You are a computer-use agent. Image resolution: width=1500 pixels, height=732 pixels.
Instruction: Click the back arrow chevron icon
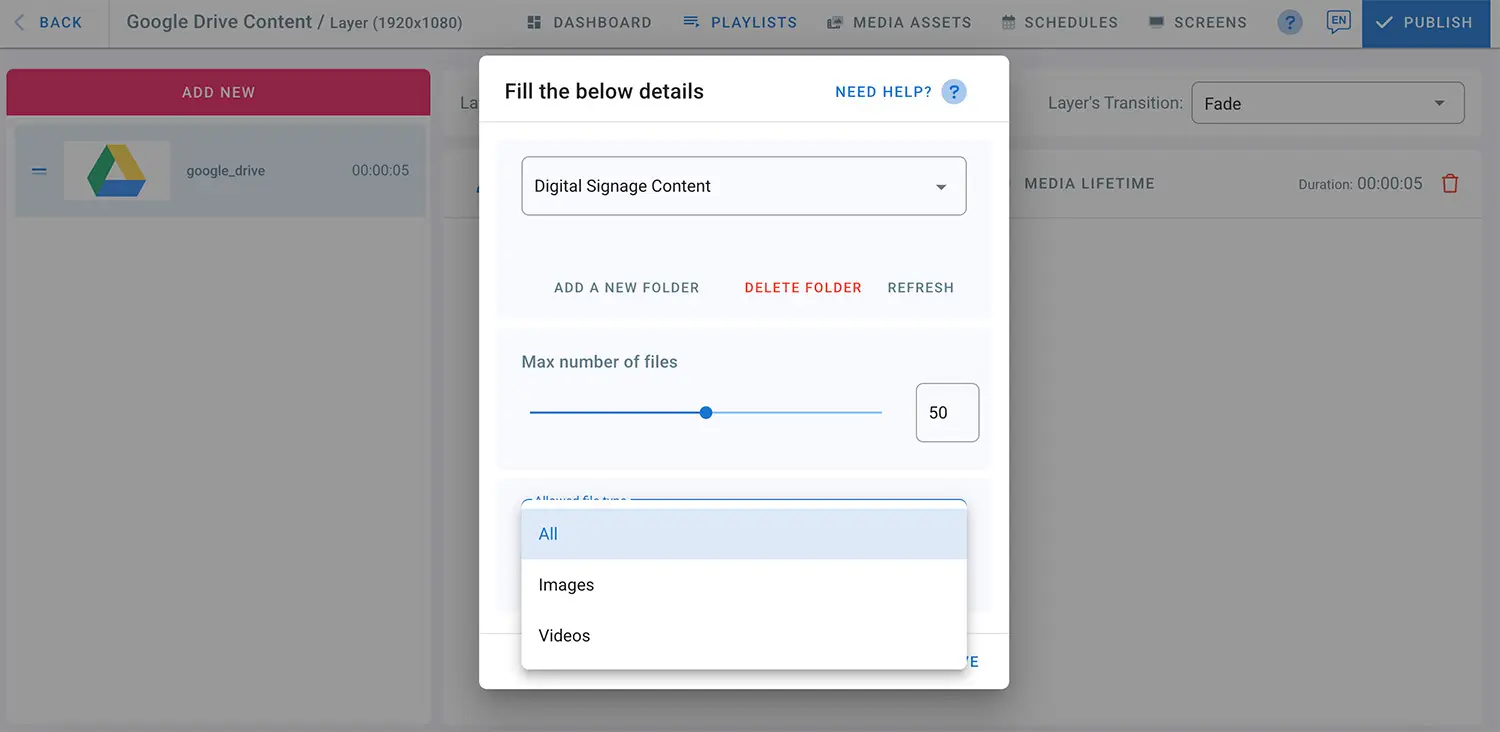click(19, 22)
